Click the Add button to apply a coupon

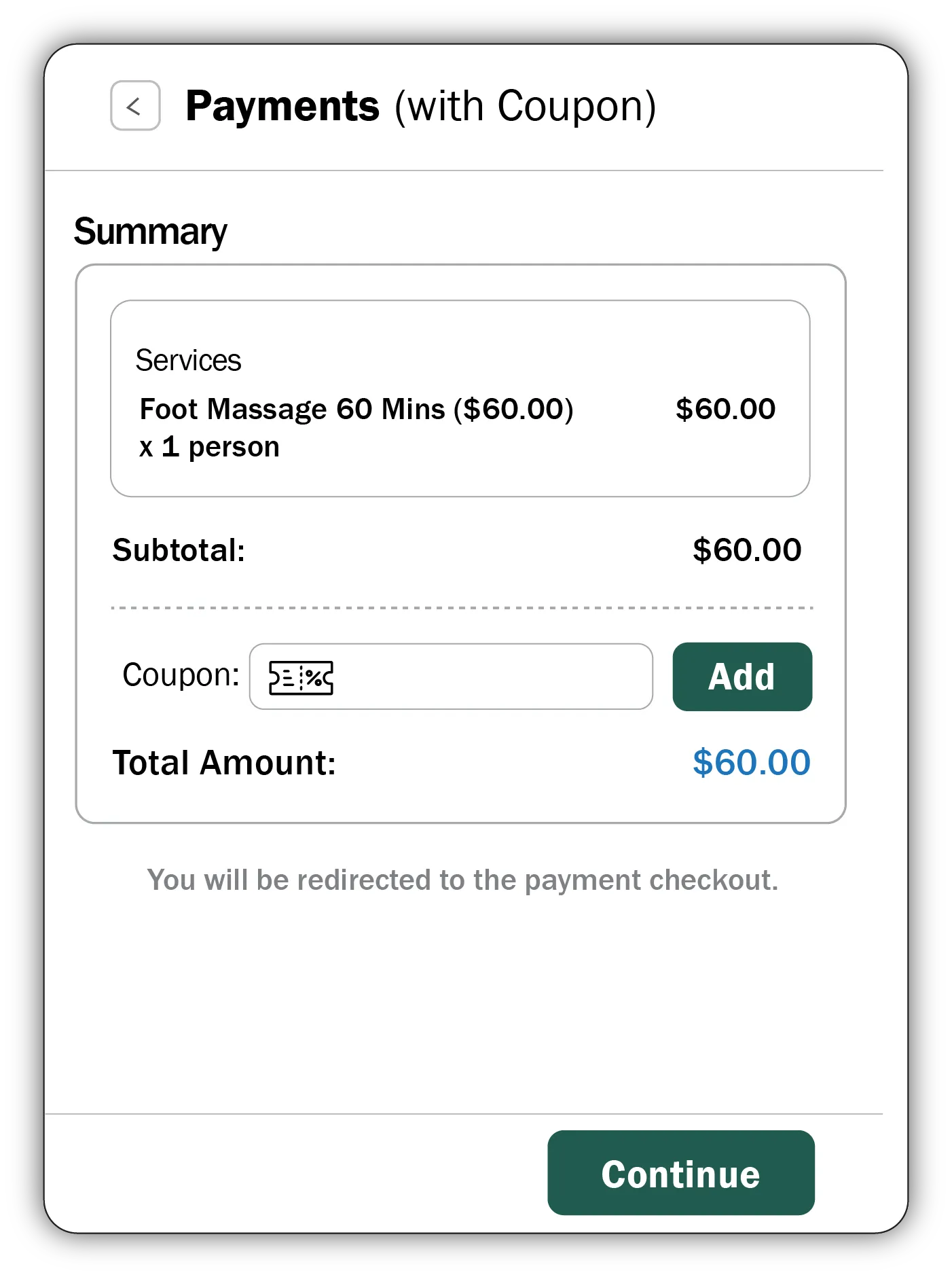coord(742,677)
